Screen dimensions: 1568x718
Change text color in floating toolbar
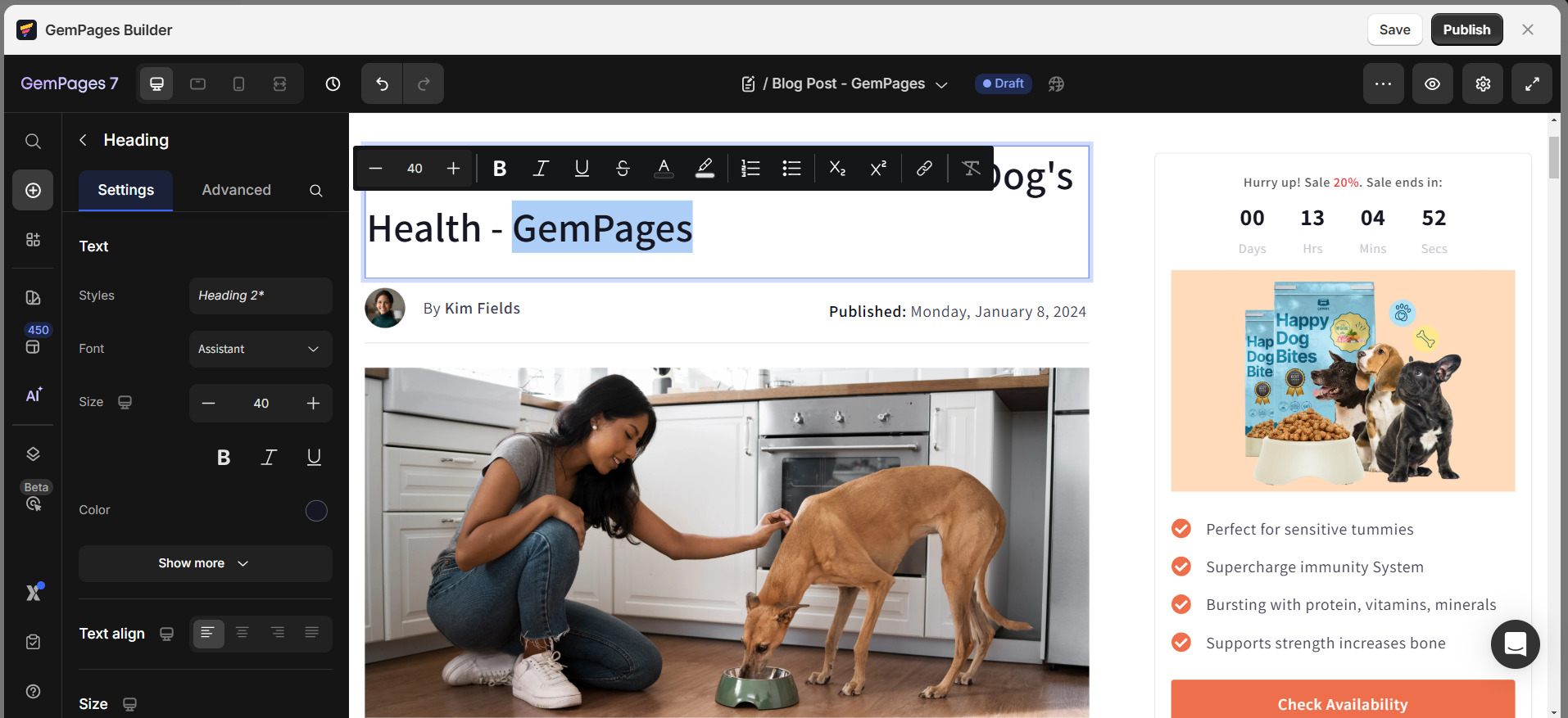[664, 169]
